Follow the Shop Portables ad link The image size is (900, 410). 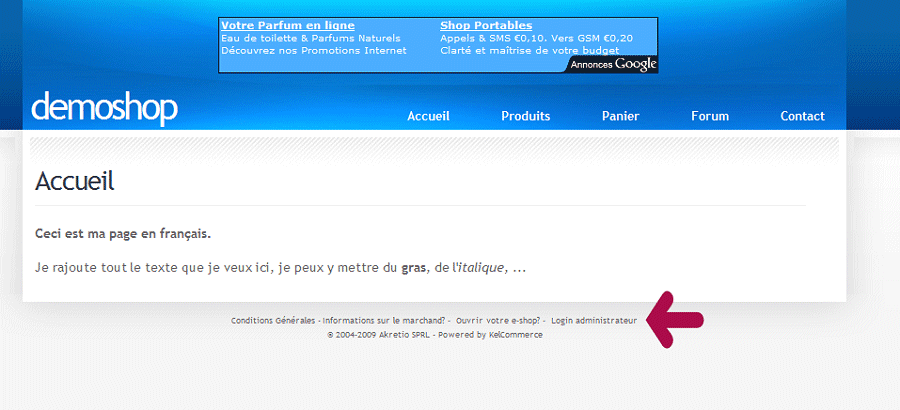(486, 25)
